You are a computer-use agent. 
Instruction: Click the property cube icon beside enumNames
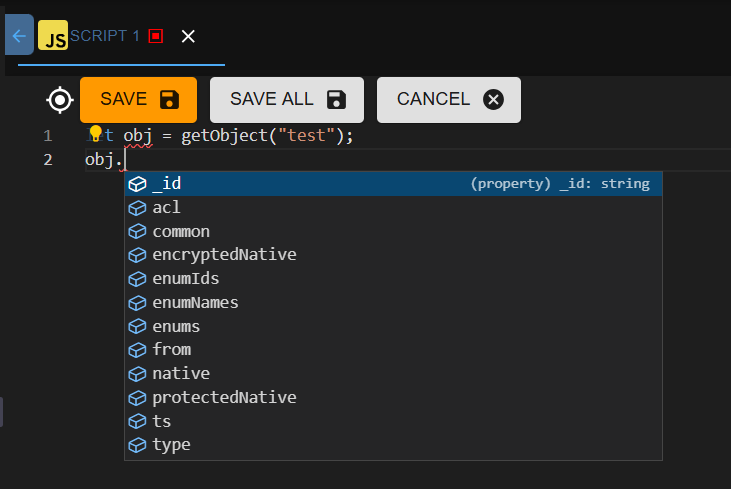[x=137, y=303]
